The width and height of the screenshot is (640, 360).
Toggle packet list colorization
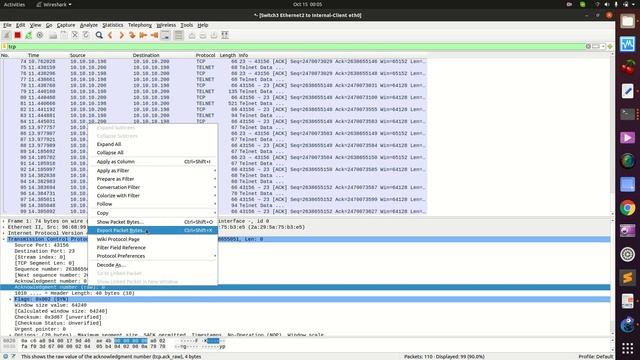click(x=178, y=36)
